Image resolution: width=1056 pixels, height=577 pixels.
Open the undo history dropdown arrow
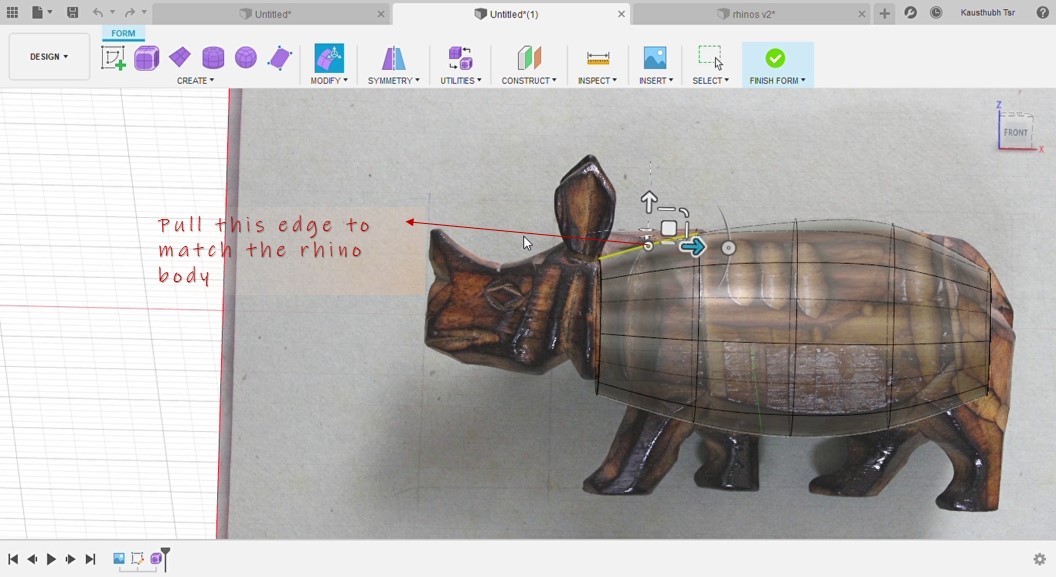click(112, 13)
